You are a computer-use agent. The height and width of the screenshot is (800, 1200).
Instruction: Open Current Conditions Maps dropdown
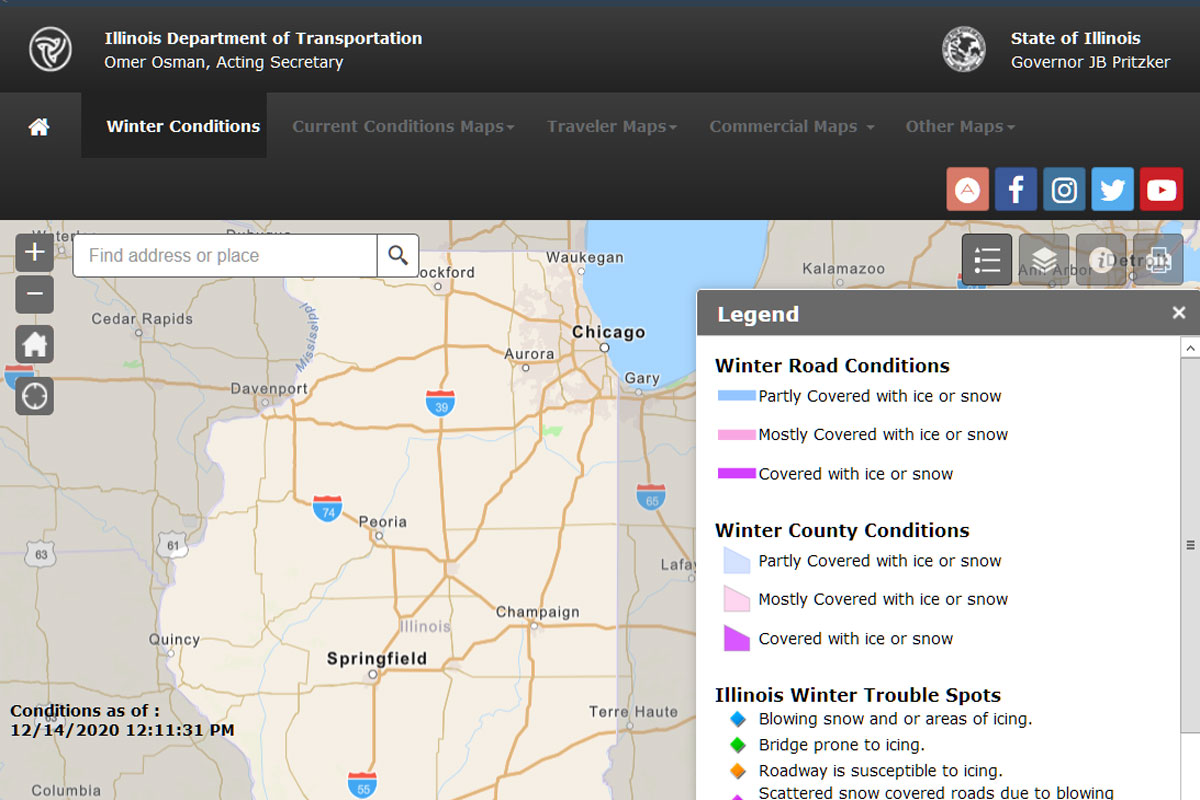tap(403, 127)
